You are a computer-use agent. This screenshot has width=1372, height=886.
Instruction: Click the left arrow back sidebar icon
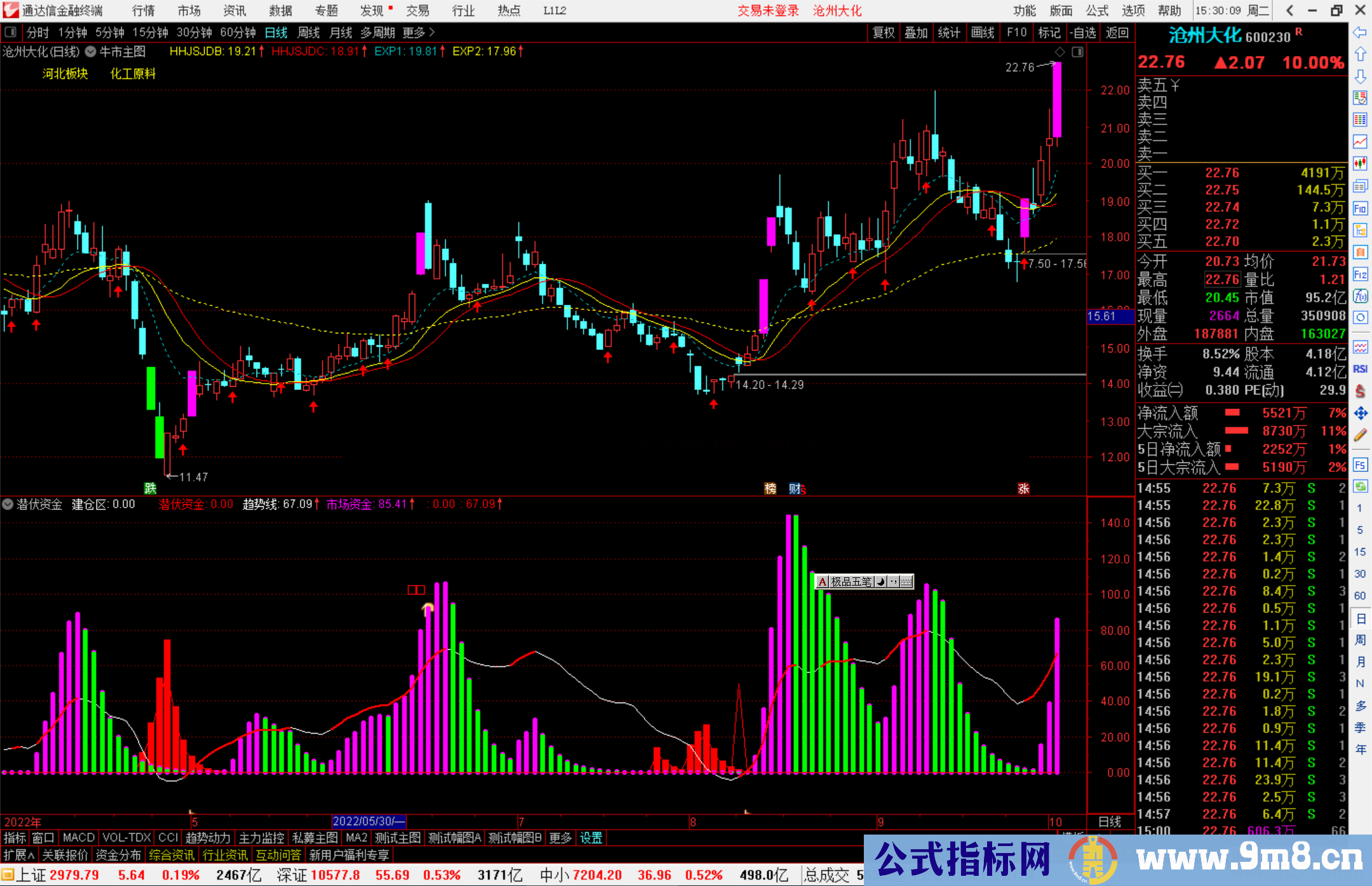[x=1360, y=32]
